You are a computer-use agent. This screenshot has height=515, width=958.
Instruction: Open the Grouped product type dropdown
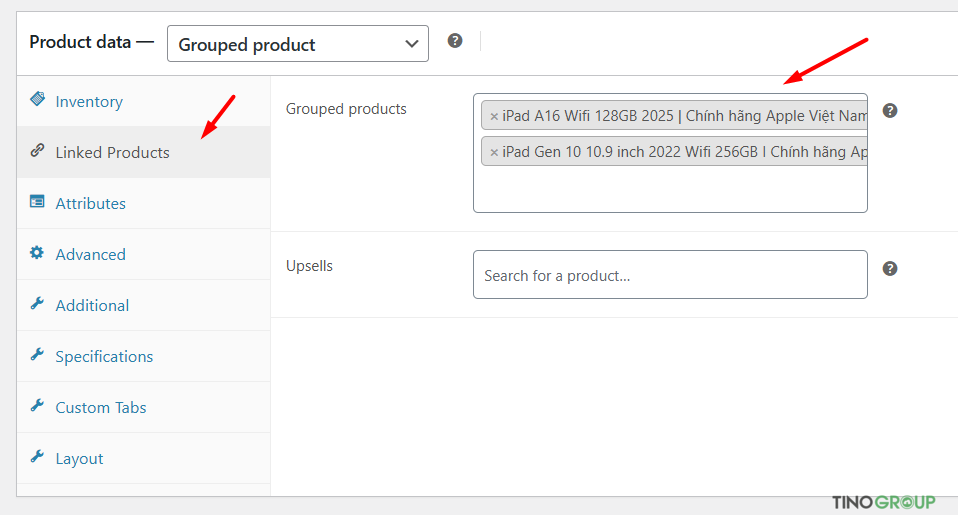(298, 43)
